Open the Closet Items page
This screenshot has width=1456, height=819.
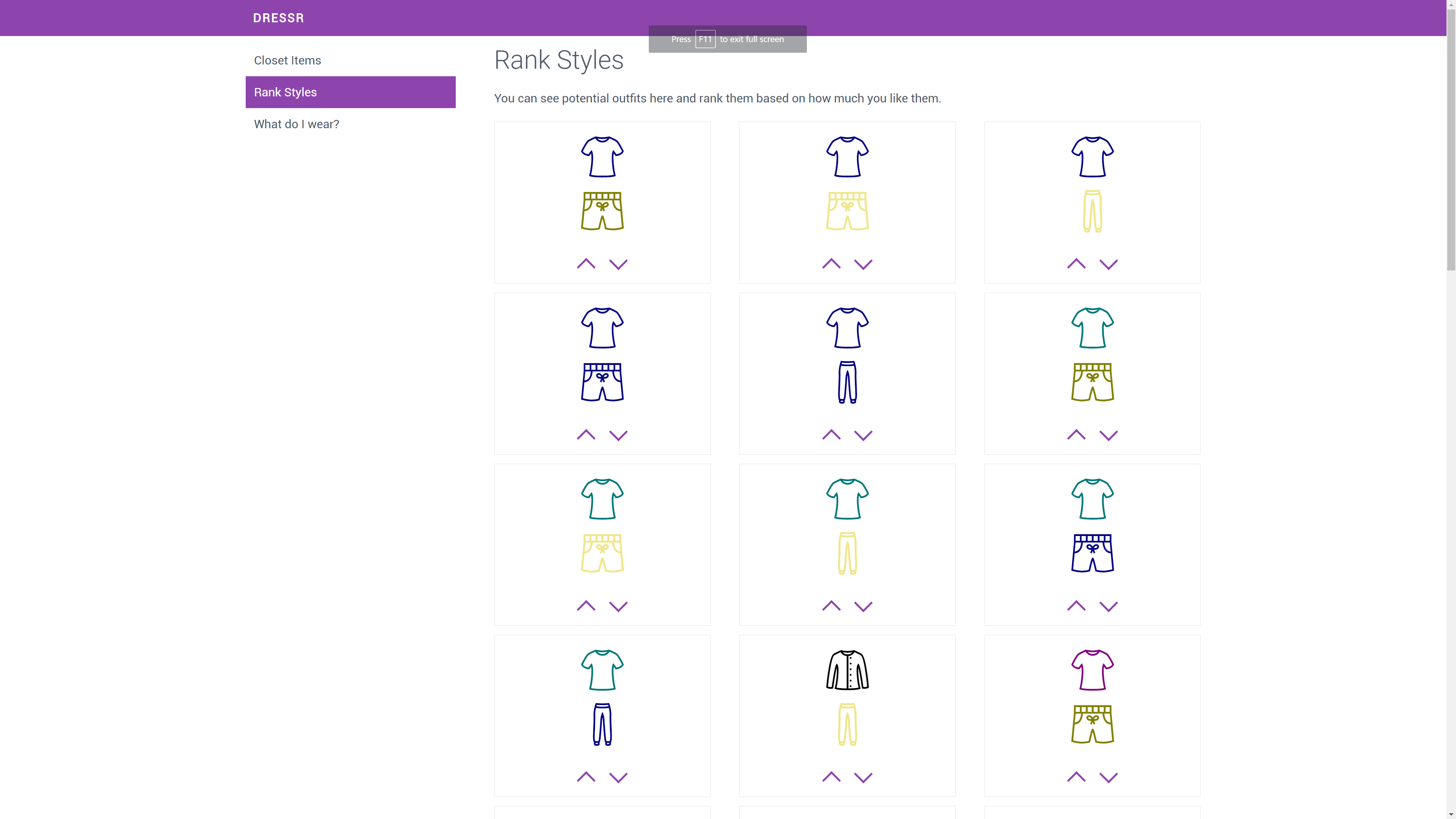pyautogui.click(x=287, y=61)
